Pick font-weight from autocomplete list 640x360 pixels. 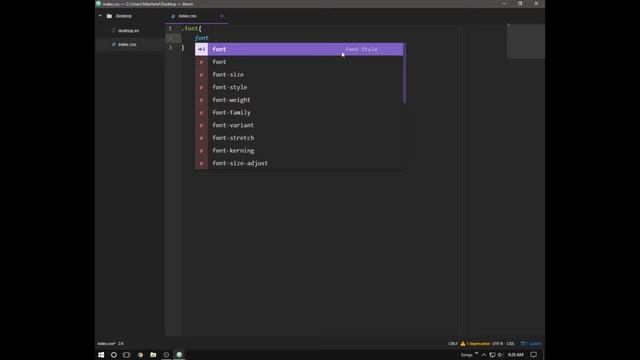pos(299,100)
